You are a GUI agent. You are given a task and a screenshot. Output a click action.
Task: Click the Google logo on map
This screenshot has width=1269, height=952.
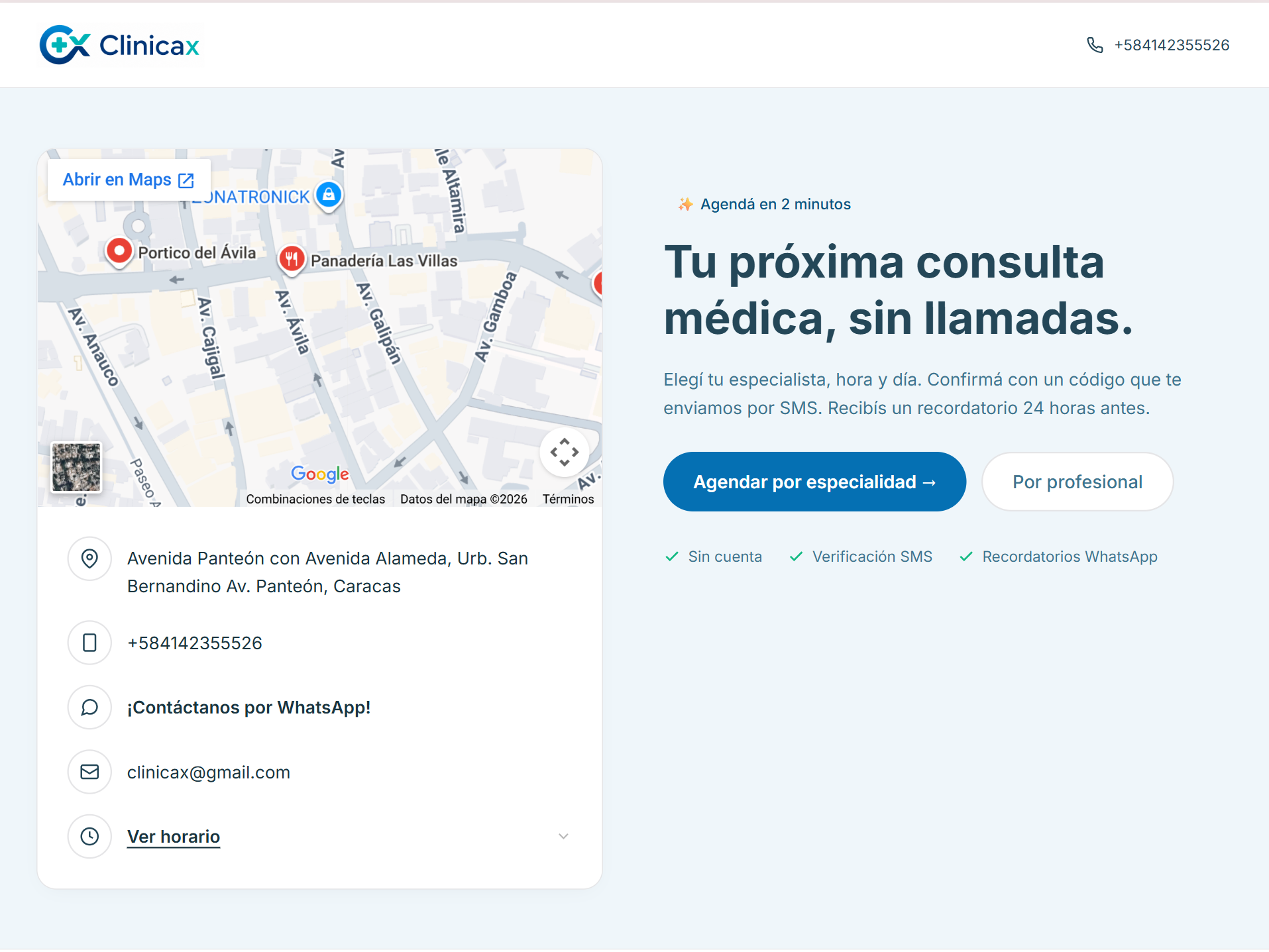319,474
